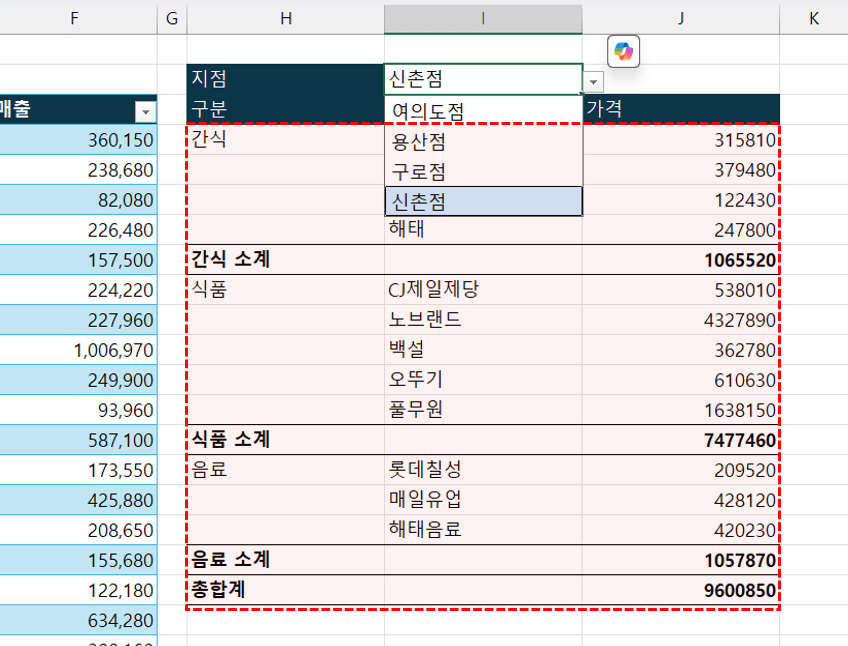The width and height of the screenshot is (848, 646).
Task: Open the filter menu on the 매출 column
Action: coord(144,113)
